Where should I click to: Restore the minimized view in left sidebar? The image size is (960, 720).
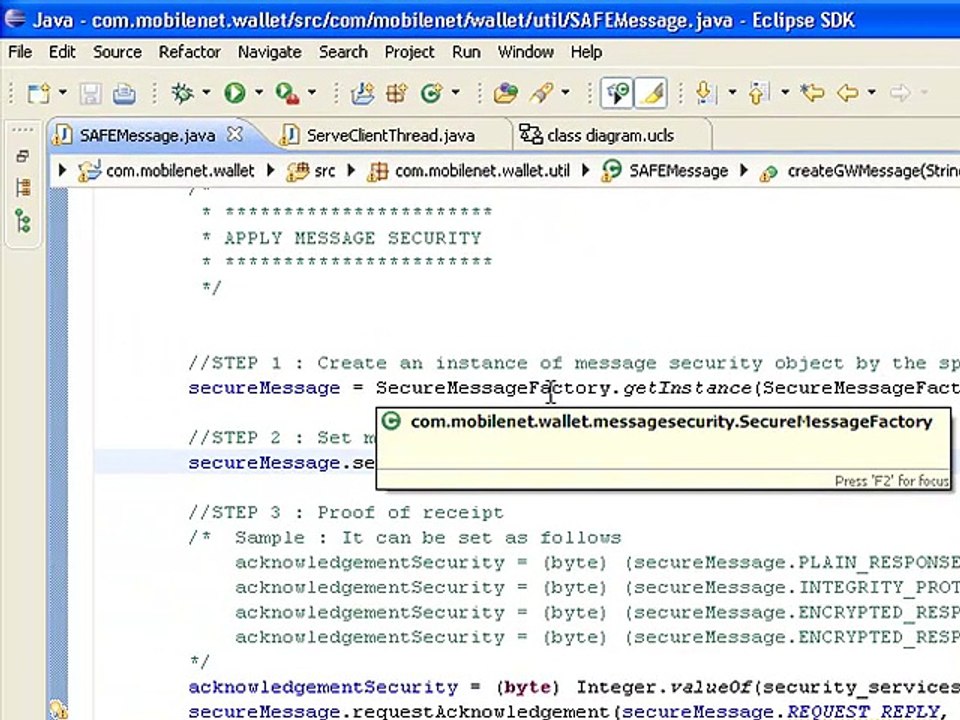(23, 156)
